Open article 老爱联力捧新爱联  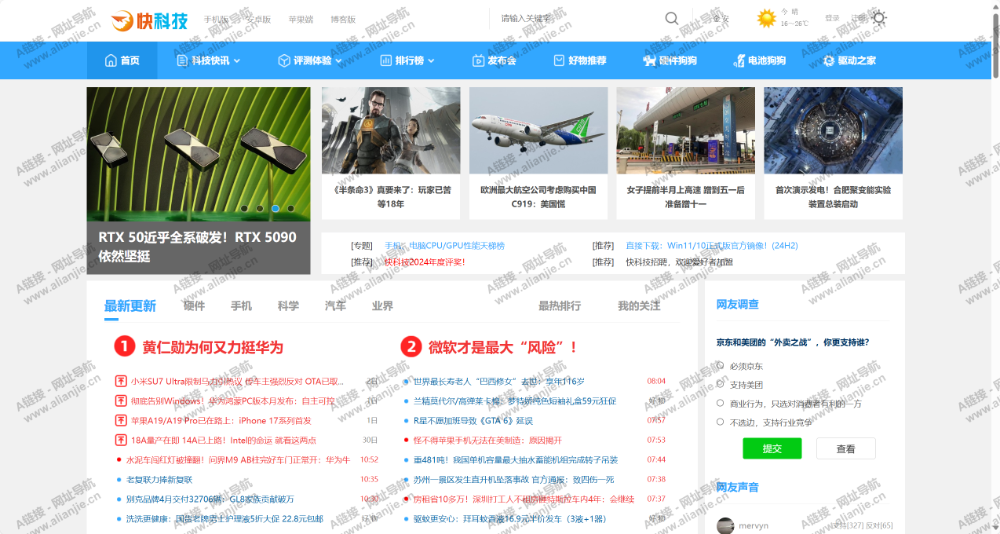pyautogui.click(x=159, y=480)
